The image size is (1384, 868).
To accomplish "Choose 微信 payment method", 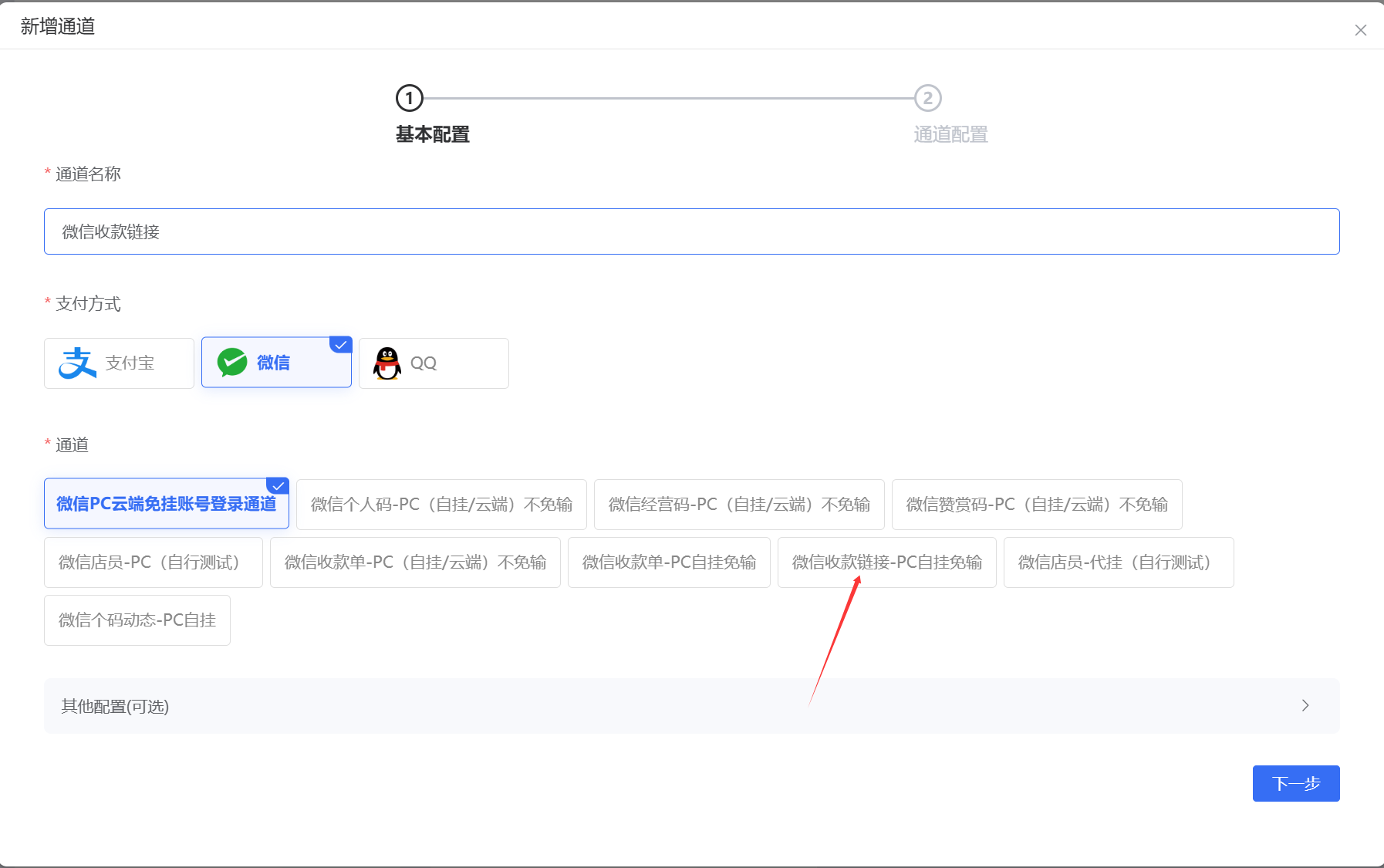I will [x=276, y=363].
